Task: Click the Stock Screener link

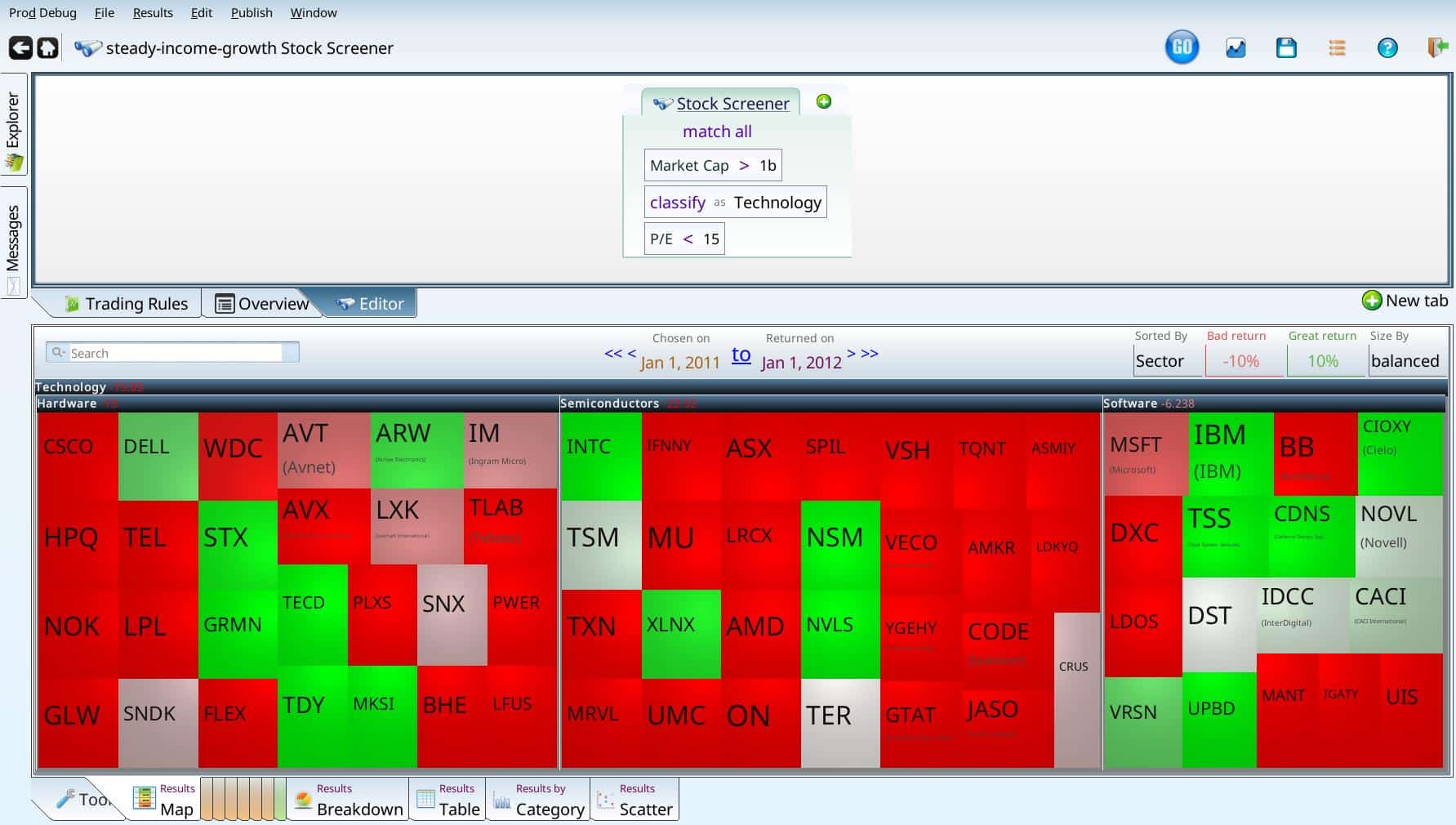Action: pos(732,104)
